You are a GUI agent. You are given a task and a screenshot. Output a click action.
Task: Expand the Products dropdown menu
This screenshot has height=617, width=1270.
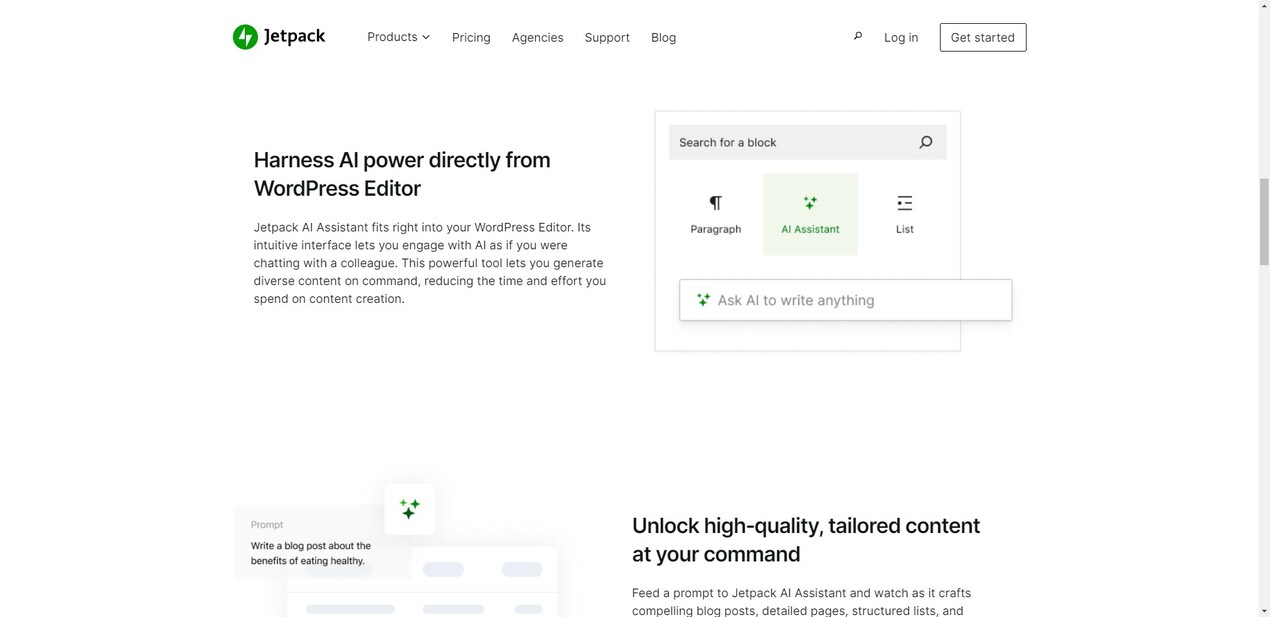(x=392, y=37)
